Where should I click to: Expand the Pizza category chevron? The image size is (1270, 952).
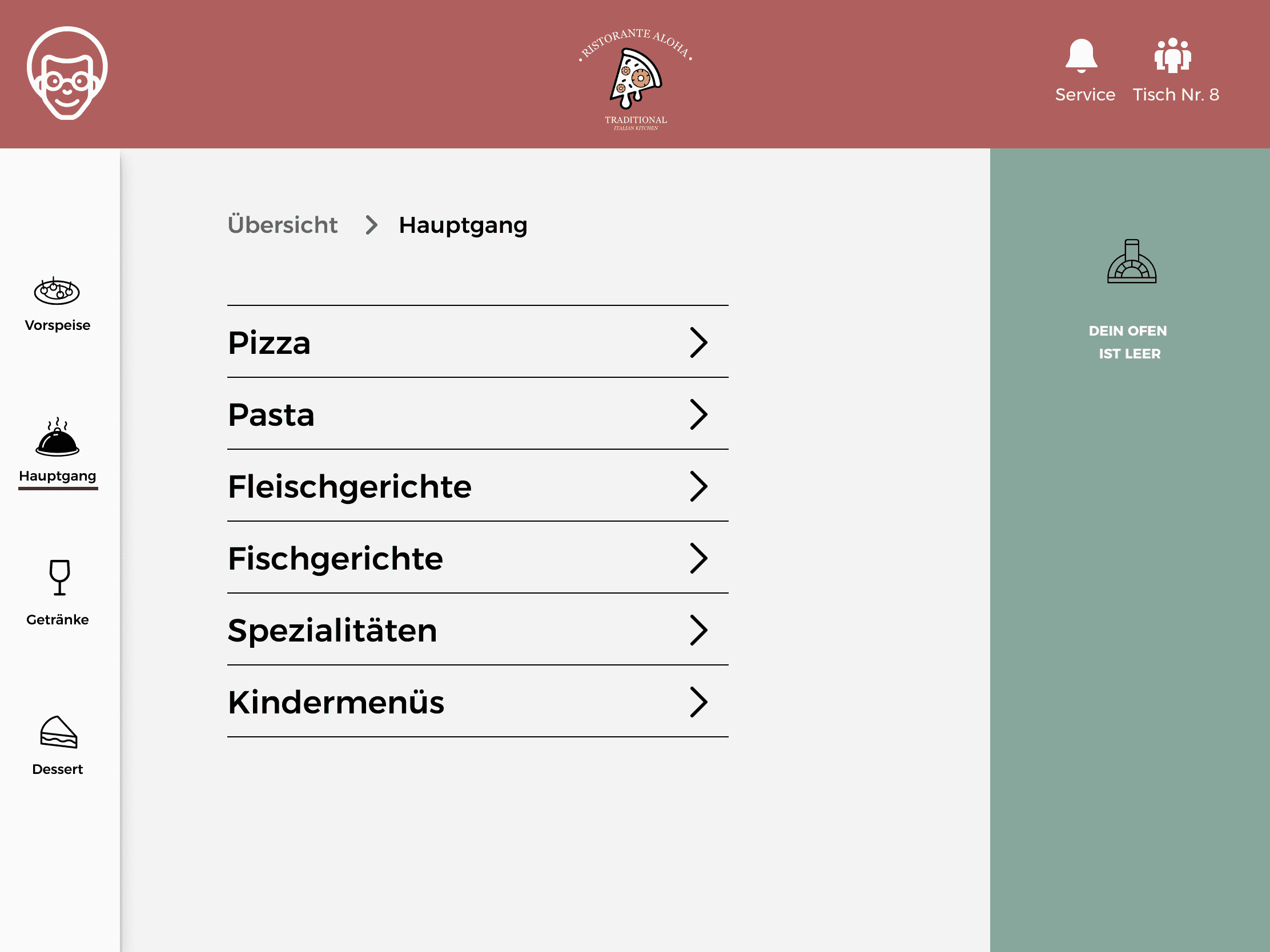coord(698,342)
